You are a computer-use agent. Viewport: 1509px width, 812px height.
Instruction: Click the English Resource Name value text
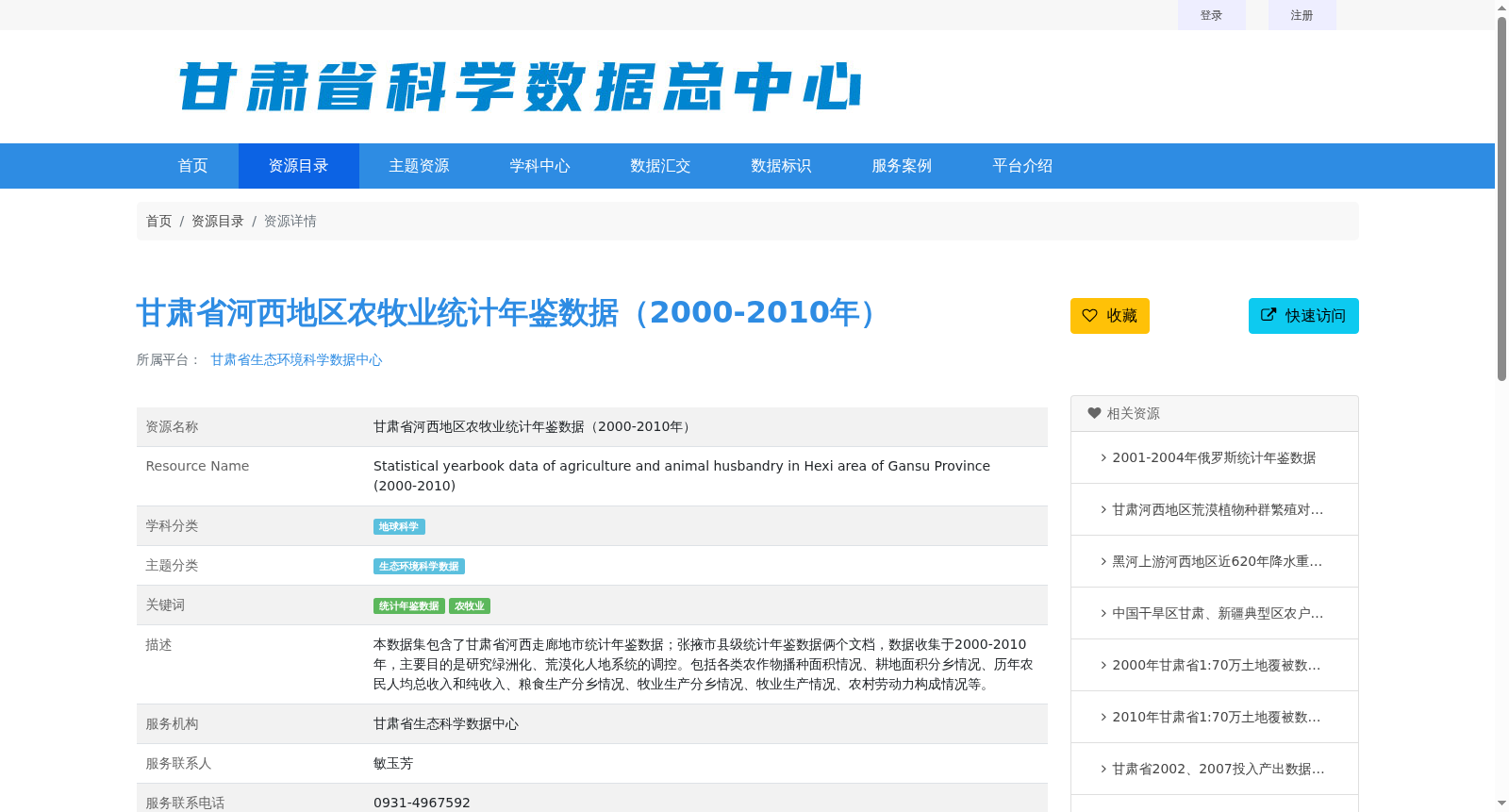[x=682, y=475]
